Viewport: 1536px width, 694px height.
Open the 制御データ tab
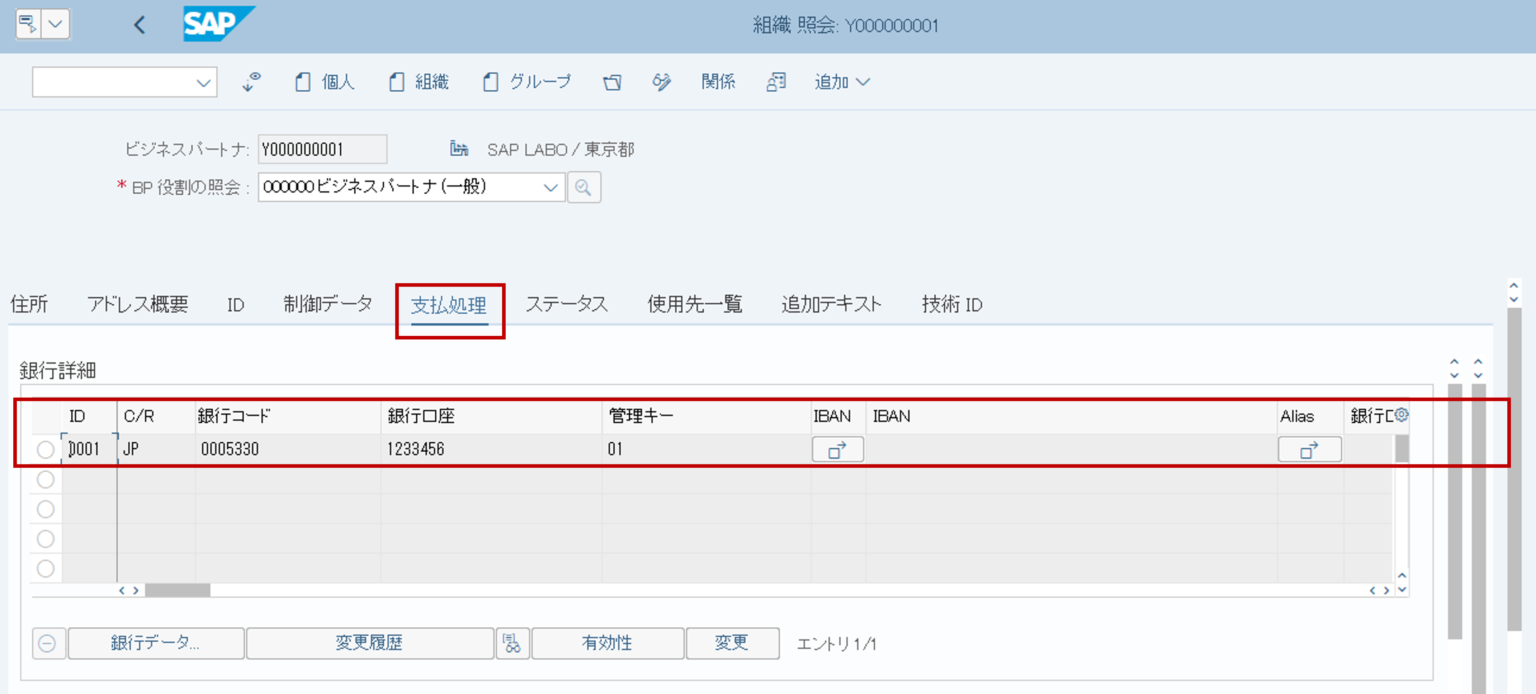point(327,304)
